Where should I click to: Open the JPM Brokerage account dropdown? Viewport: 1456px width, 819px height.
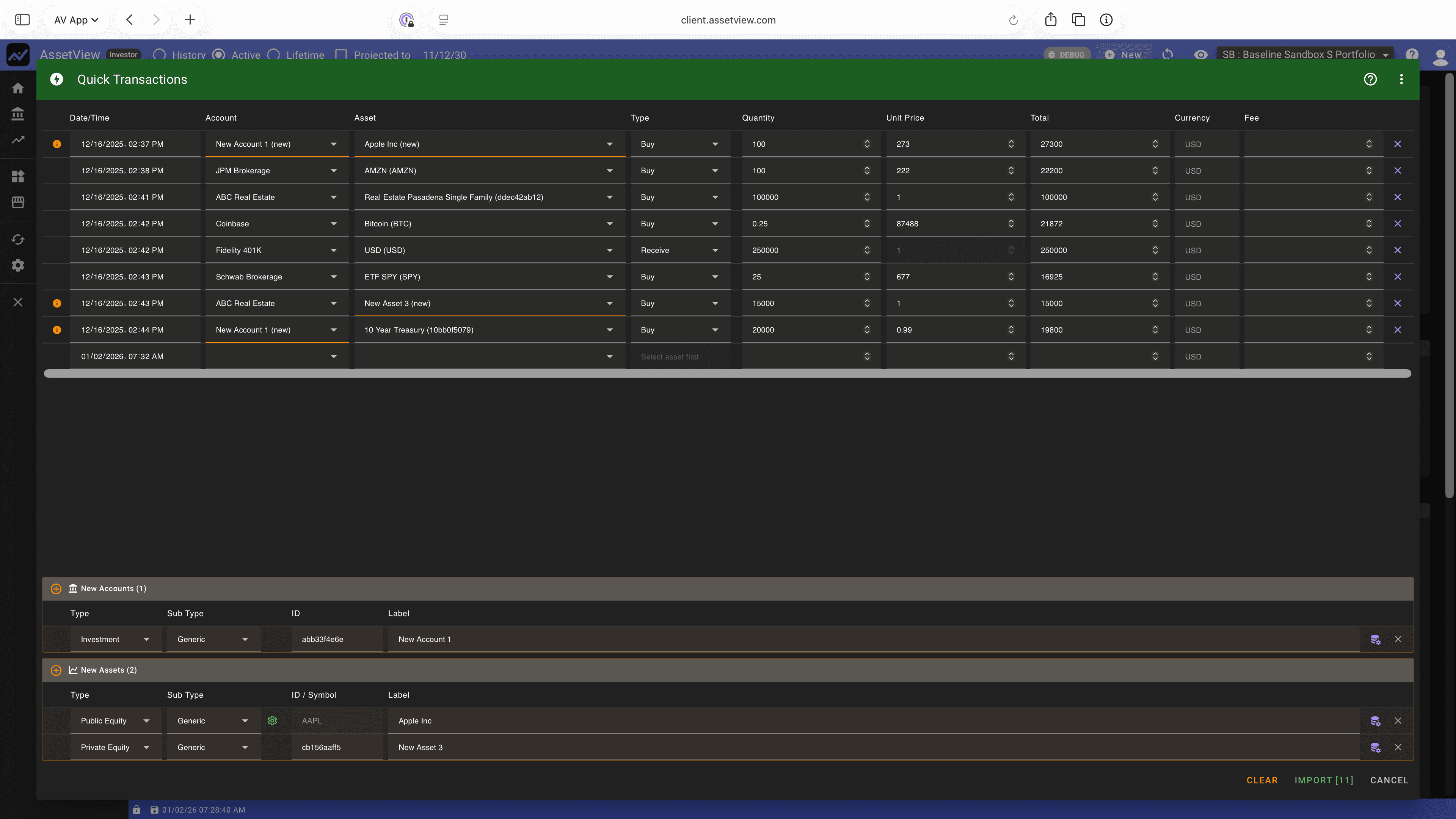pyautogui.click(x=276, y=170)
